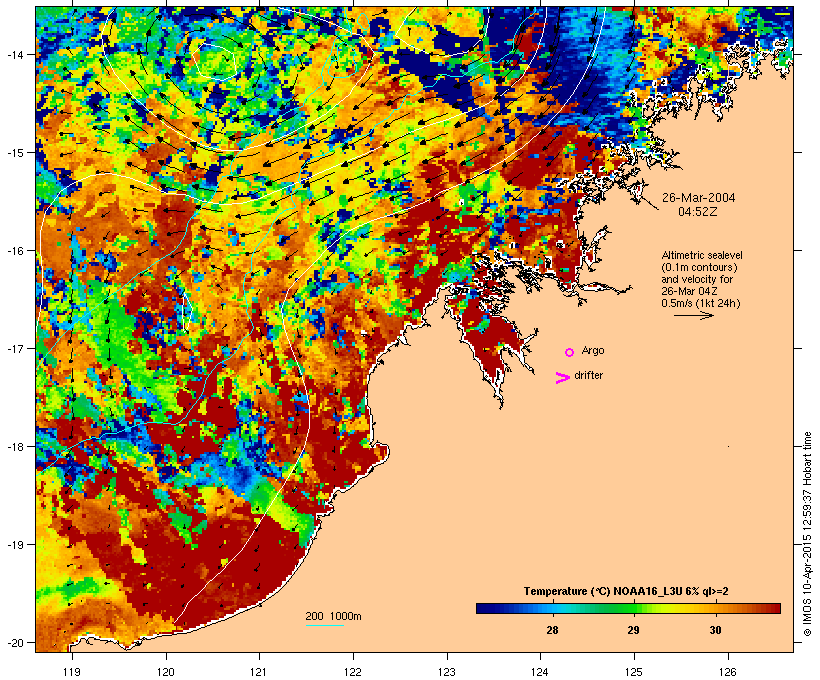This screenshot has width=820, height=680.
Task: Click the 125 longitude axis label
Action: [634, 672]
